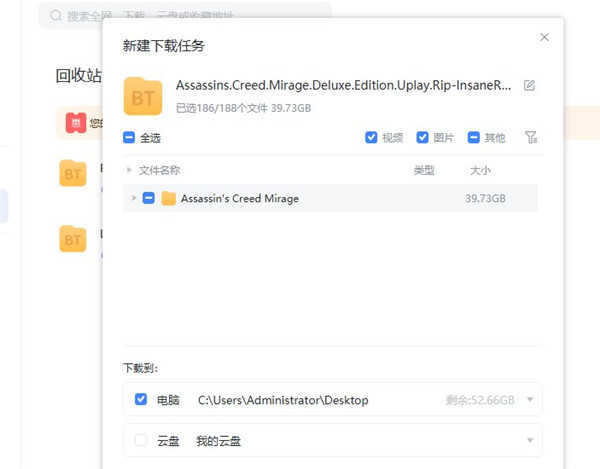
Task: Close the 新建下载任务 dialog
Action: tap(544, 37)
